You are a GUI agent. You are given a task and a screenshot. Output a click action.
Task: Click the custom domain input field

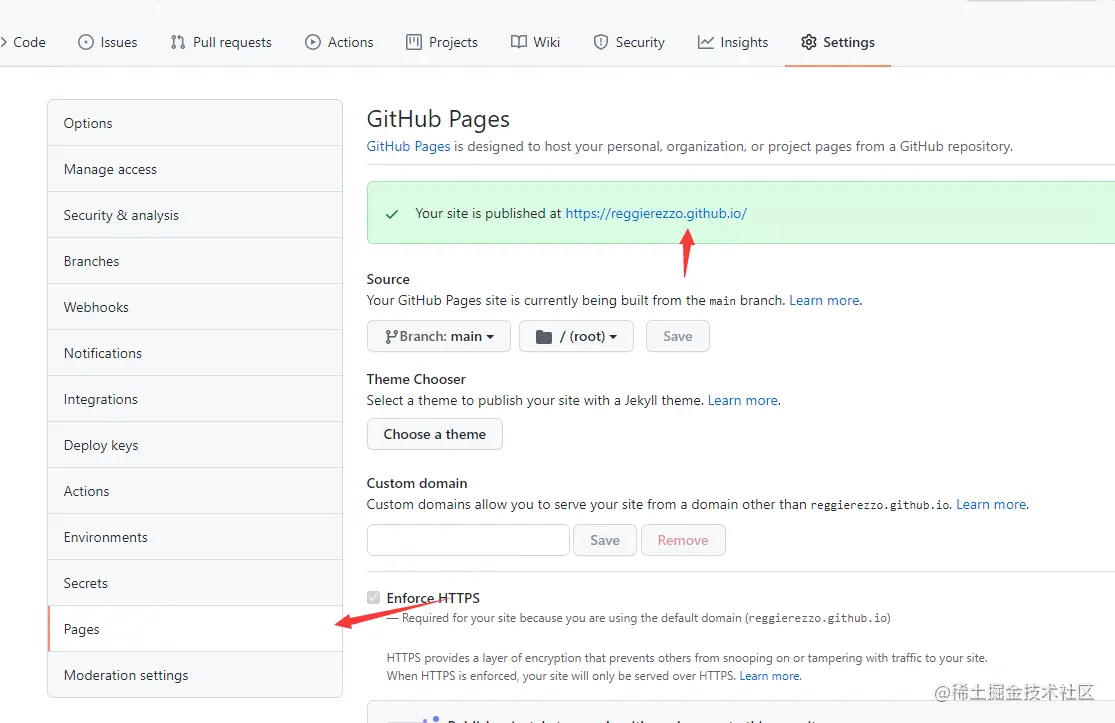[x=468, y=540]
